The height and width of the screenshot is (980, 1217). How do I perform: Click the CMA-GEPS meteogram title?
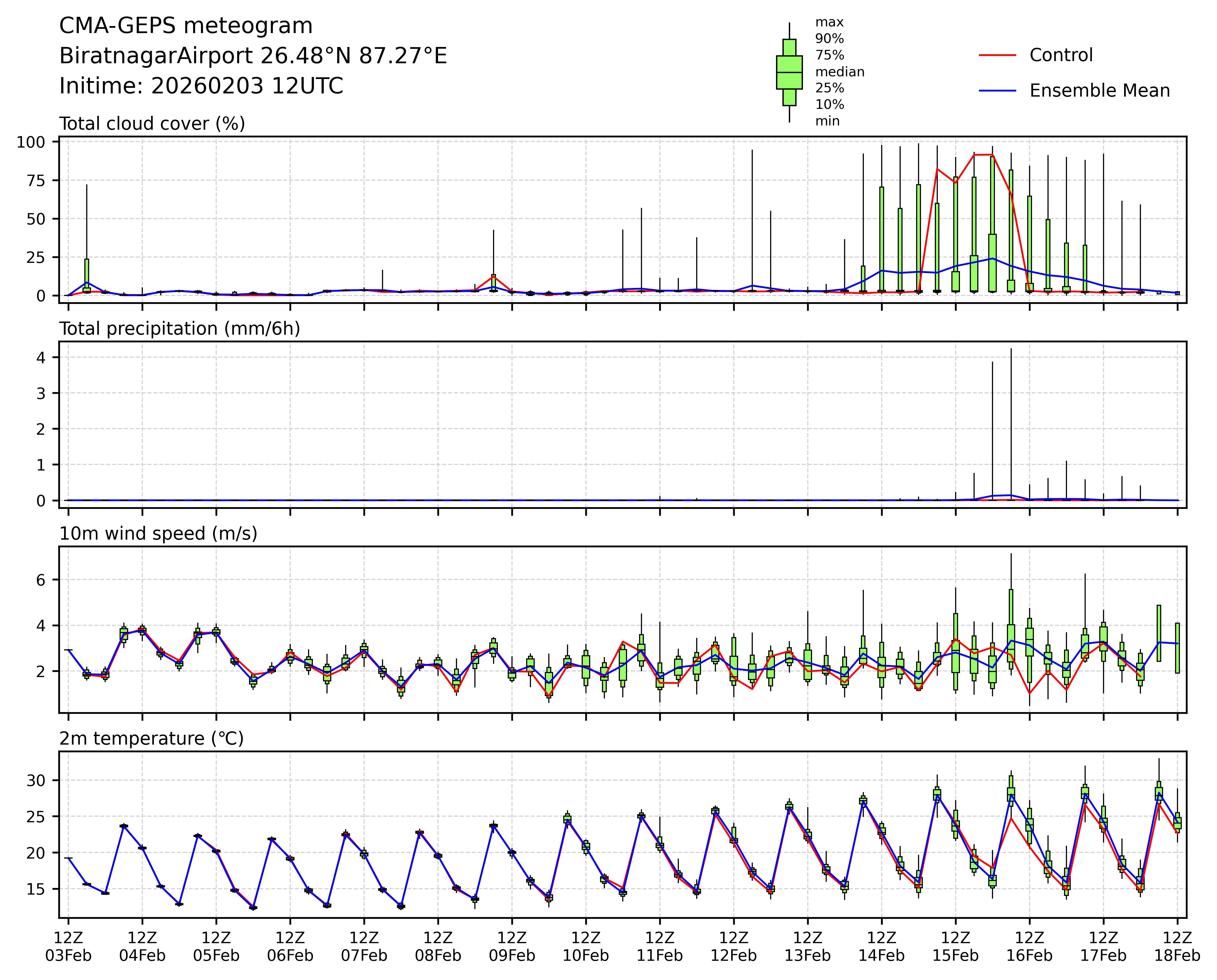tap(186, 26)
